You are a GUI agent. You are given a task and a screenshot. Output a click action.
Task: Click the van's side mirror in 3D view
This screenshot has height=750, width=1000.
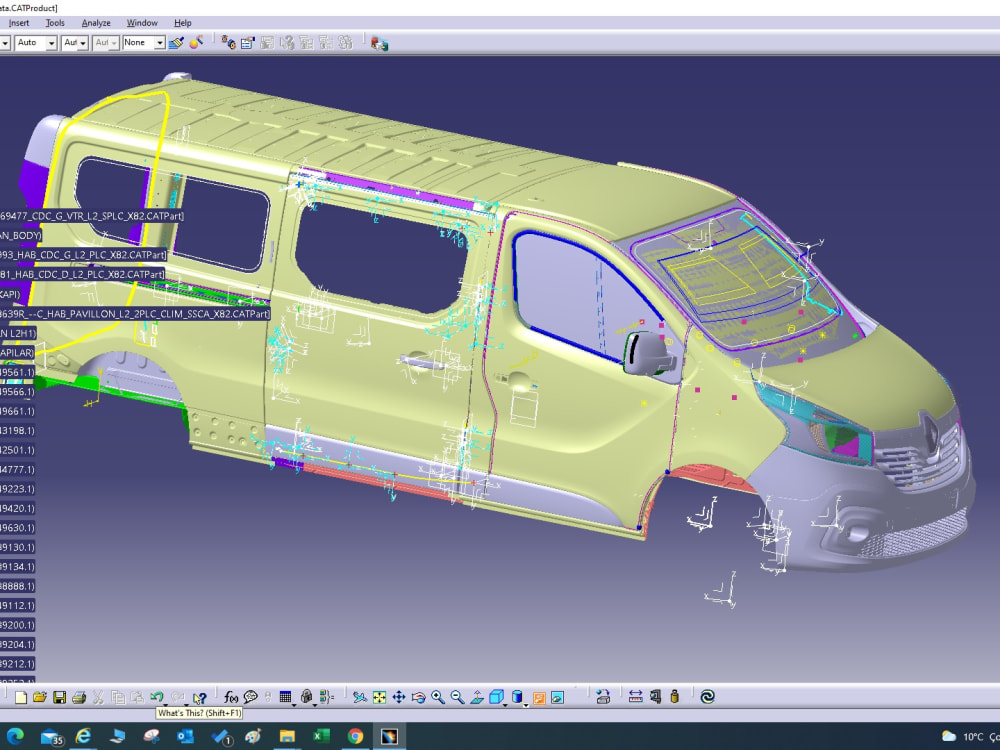point(651,355)
